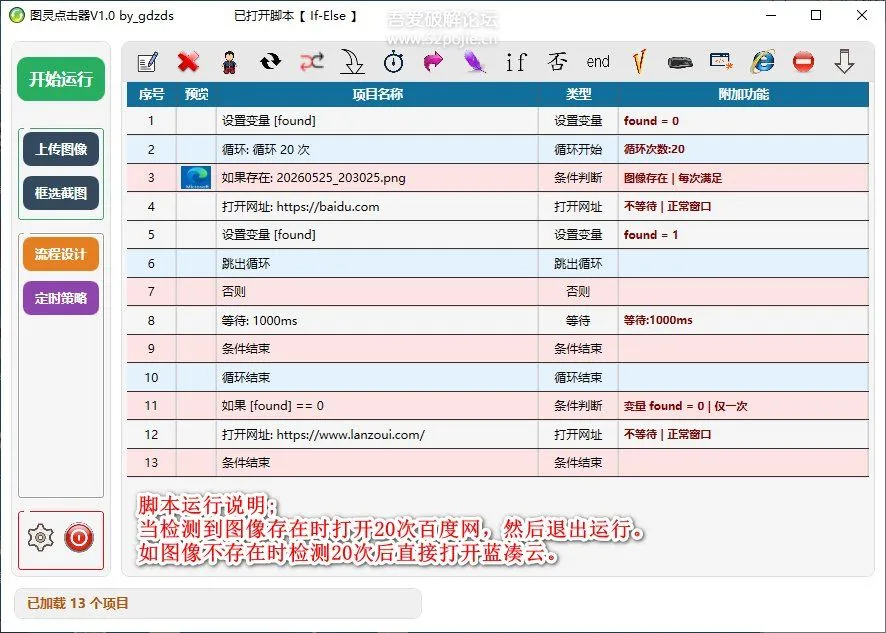Image resolution: width=886 pixels, height=633 pixels.
Task: Click sequence number 8 cell
Action: pos(151,320)
